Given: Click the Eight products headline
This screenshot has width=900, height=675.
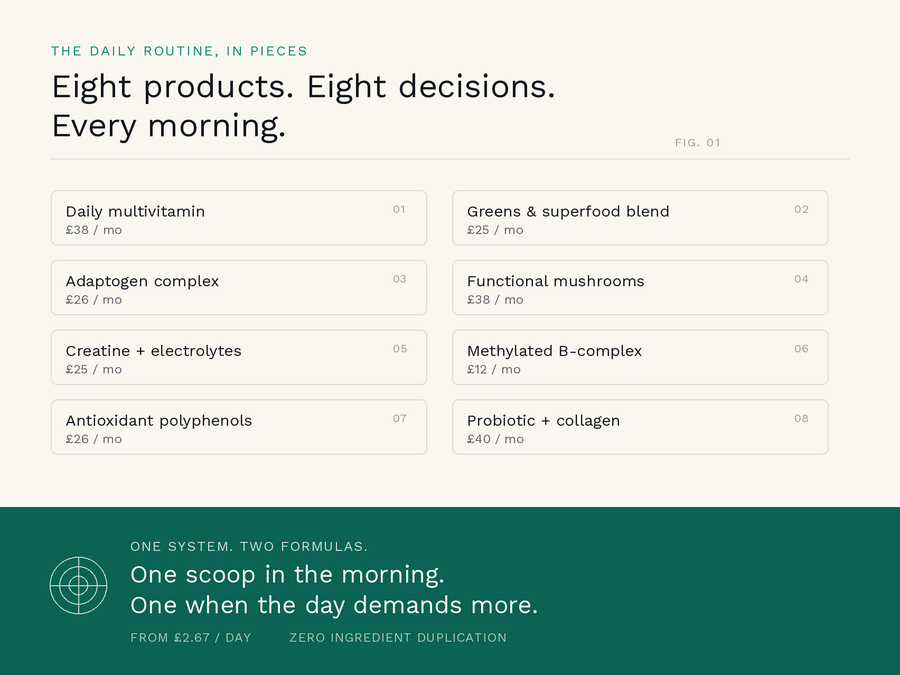Looking at the screenshot, I should [304, 106].
